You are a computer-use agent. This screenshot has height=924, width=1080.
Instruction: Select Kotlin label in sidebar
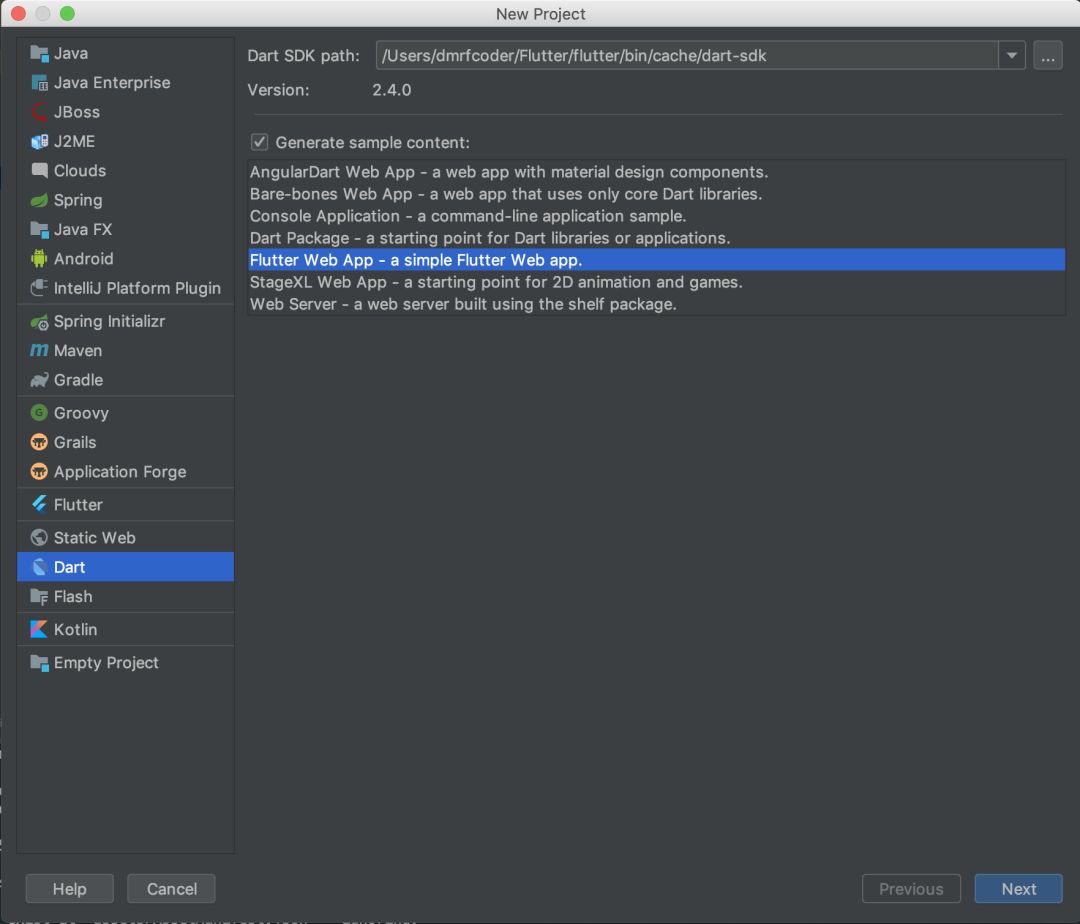click(75, 629)
